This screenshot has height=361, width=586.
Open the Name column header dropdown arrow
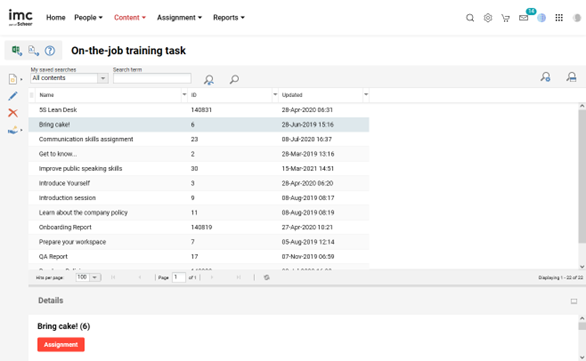click(184, 95)
